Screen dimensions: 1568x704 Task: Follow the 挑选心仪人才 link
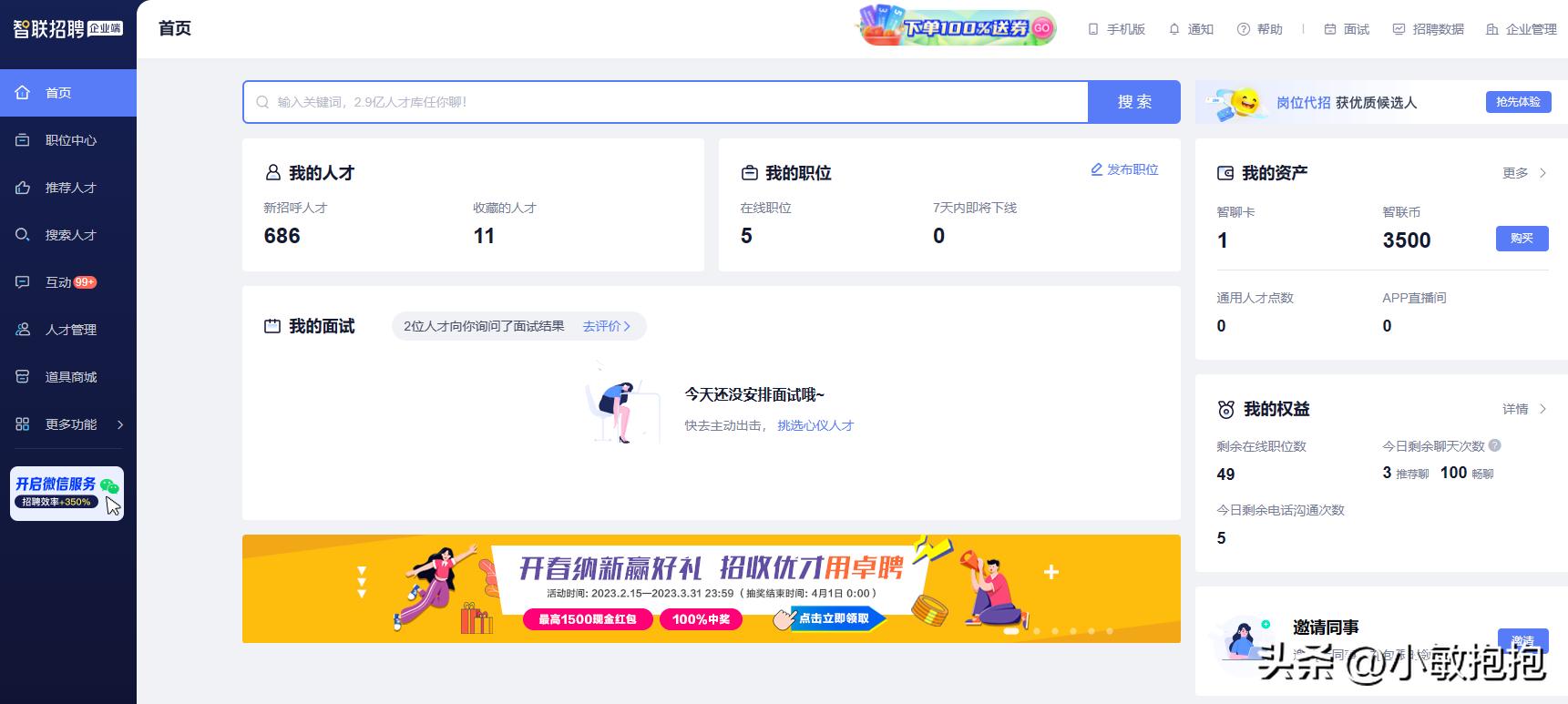click(x=815, y=425)
